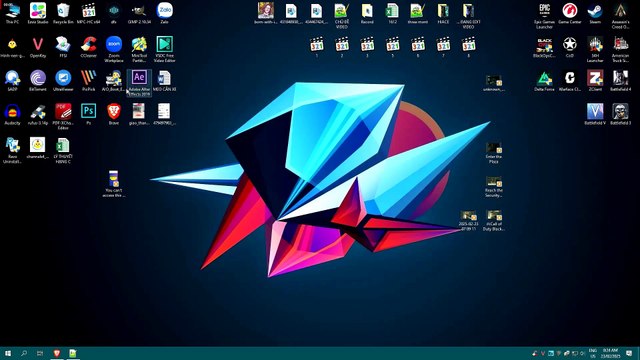This screenshot has height=360, width=640.
Task: Select the video file named 1
Action: pos(317,47)
